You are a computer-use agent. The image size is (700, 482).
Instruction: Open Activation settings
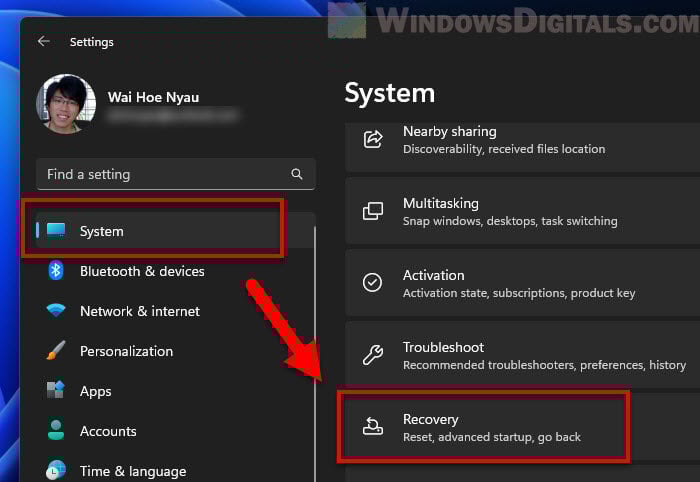522,283
